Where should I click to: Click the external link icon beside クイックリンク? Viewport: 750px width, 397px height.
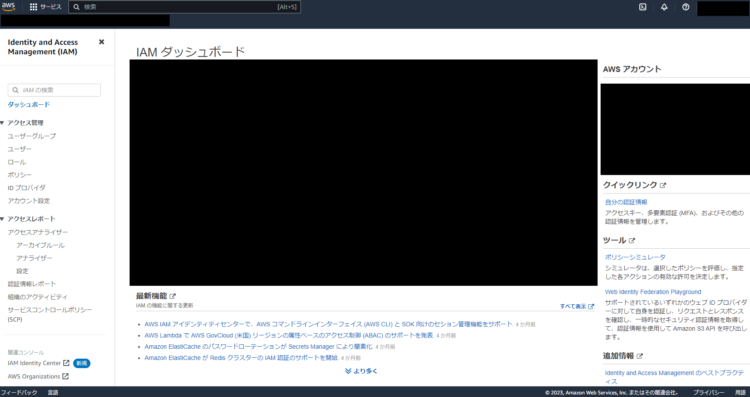coord(662,185)
